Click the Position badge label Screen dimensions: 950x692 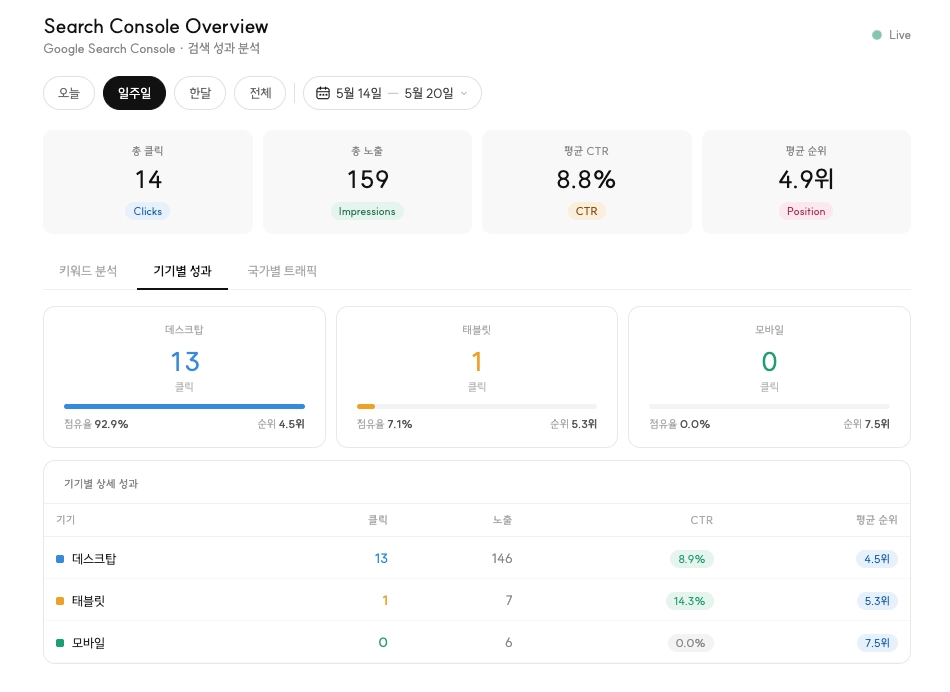coord(806,211)
